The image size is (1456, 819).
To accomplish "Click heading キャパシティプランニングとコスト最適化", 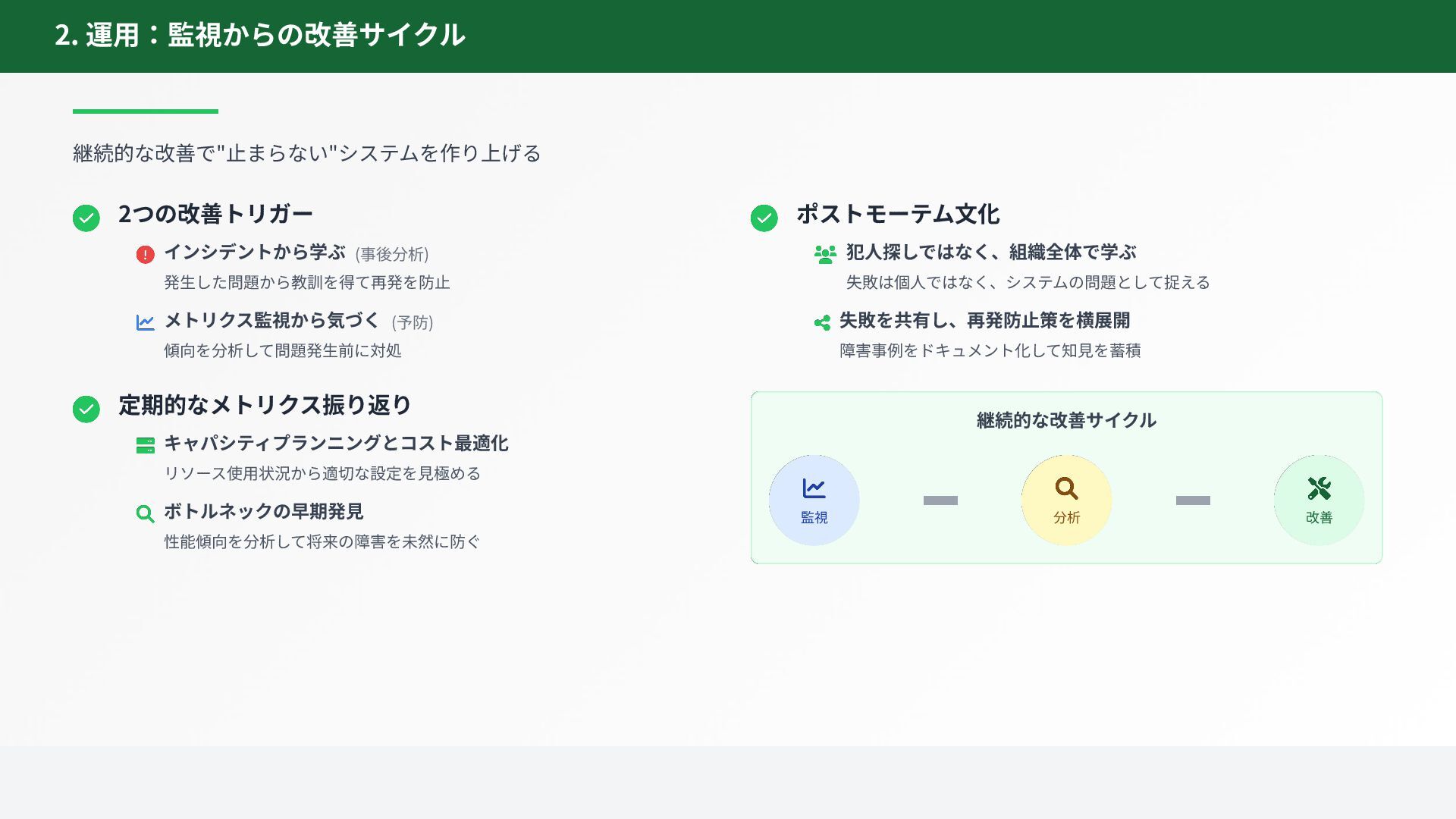I will 336,444.
